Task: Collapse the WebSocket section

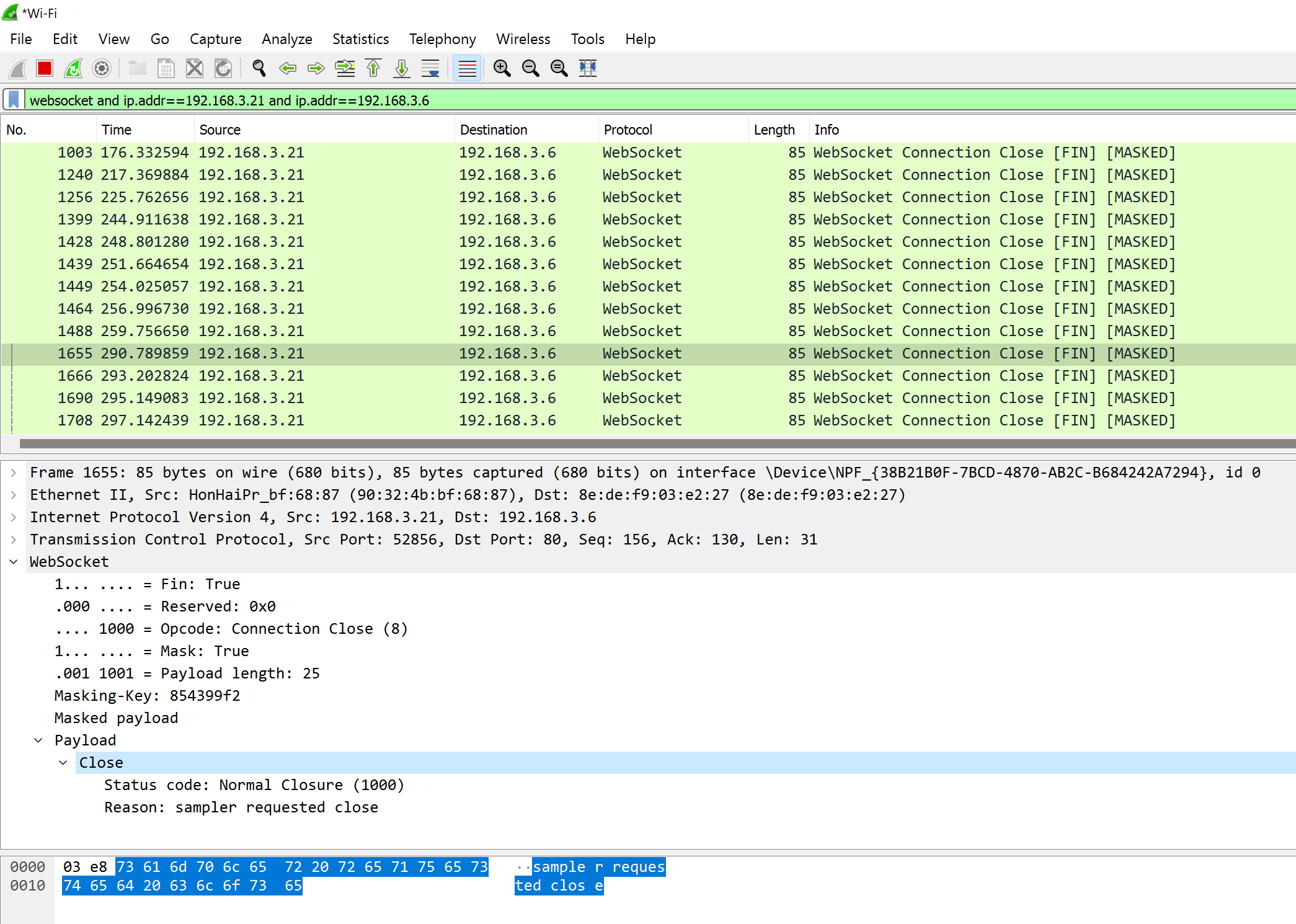Action: pos(14,561)
